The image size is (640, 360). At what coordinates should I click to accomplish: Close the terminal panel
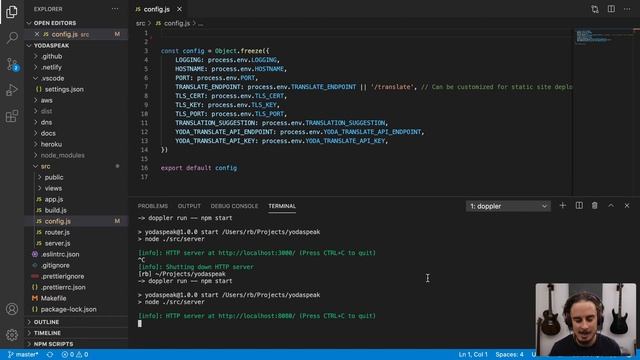(627, 206)
